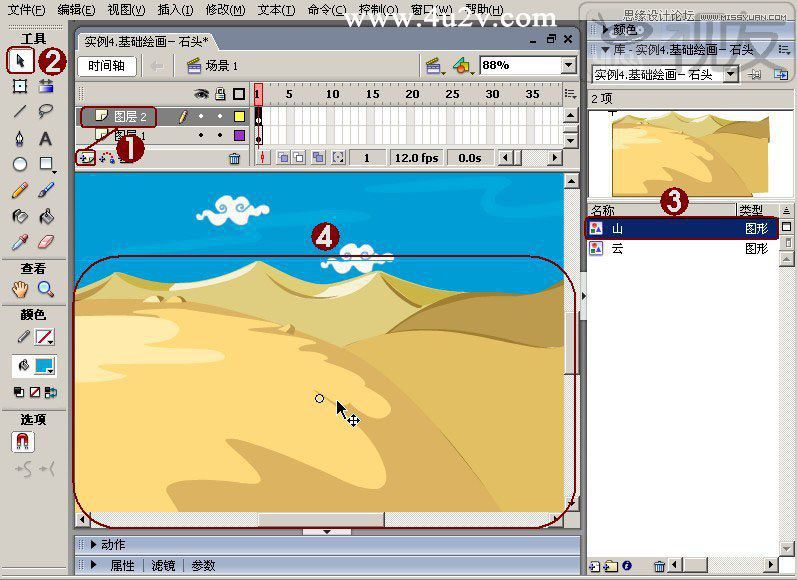
Task: Toggle lock dot of 图层 1
Action: click(x=220, y=135)
